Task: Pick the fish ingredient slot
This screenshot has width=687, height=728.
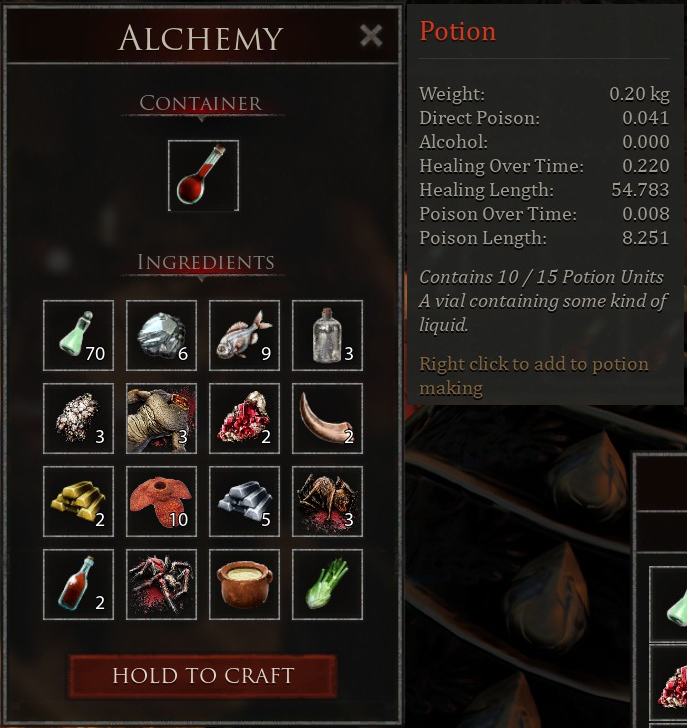Action: click(244, 335)
